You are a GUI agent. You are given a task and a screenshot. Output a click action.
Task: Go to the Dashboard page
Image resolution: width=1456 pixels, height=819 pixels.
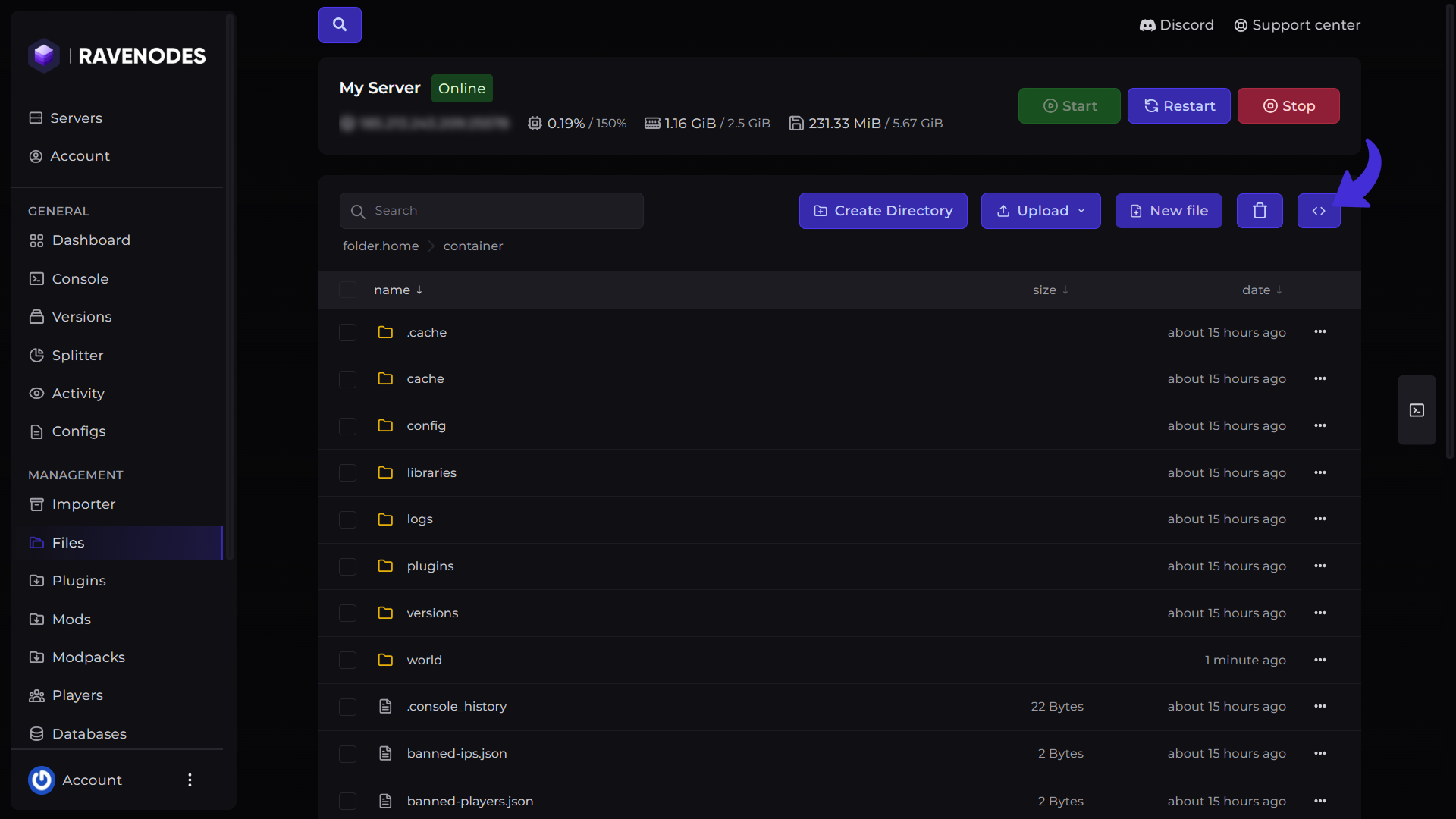(x=80, y=240)
